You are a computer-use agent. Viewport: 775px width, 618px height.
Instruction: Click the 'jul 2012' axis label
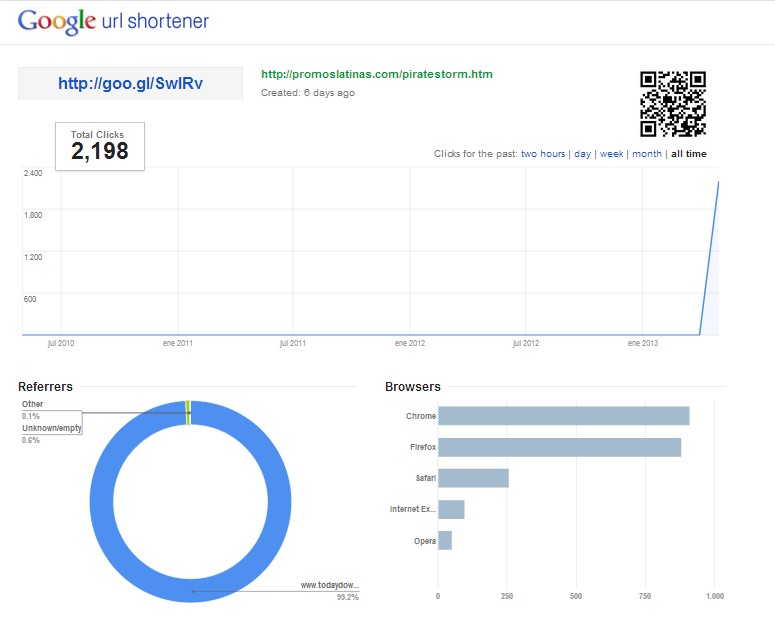click(x=525, y=343)
